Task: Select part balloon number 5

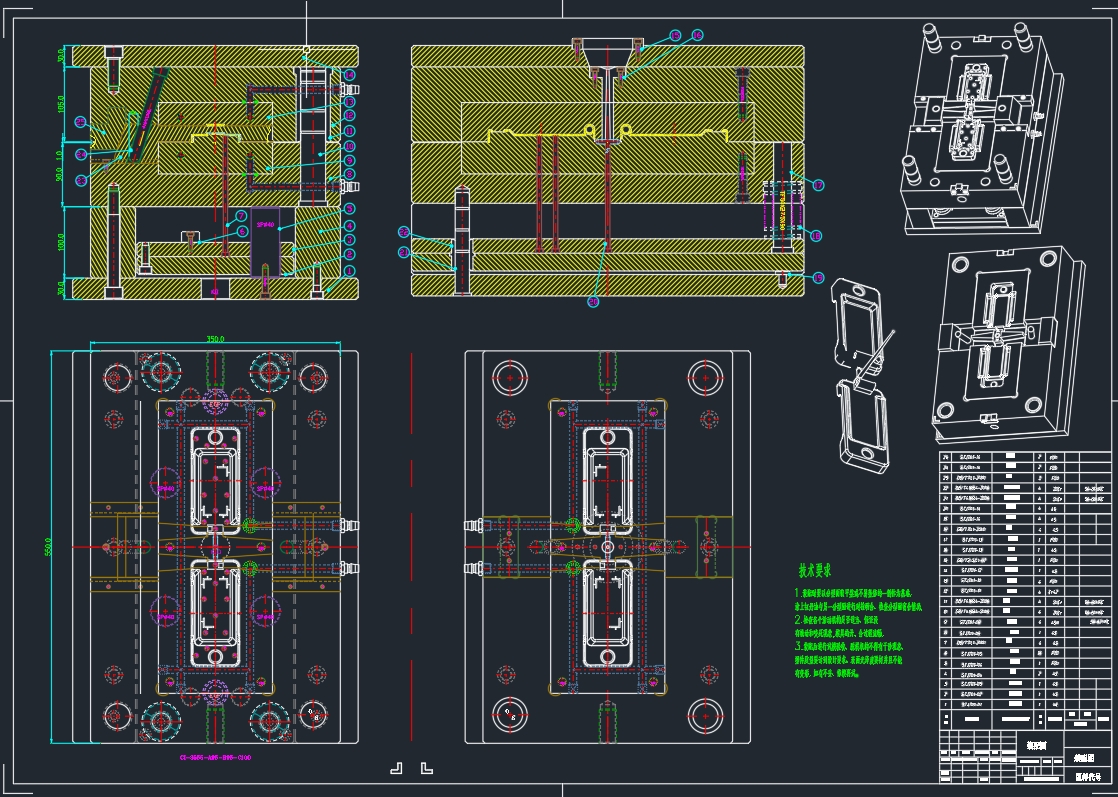Action: (349, 209)
